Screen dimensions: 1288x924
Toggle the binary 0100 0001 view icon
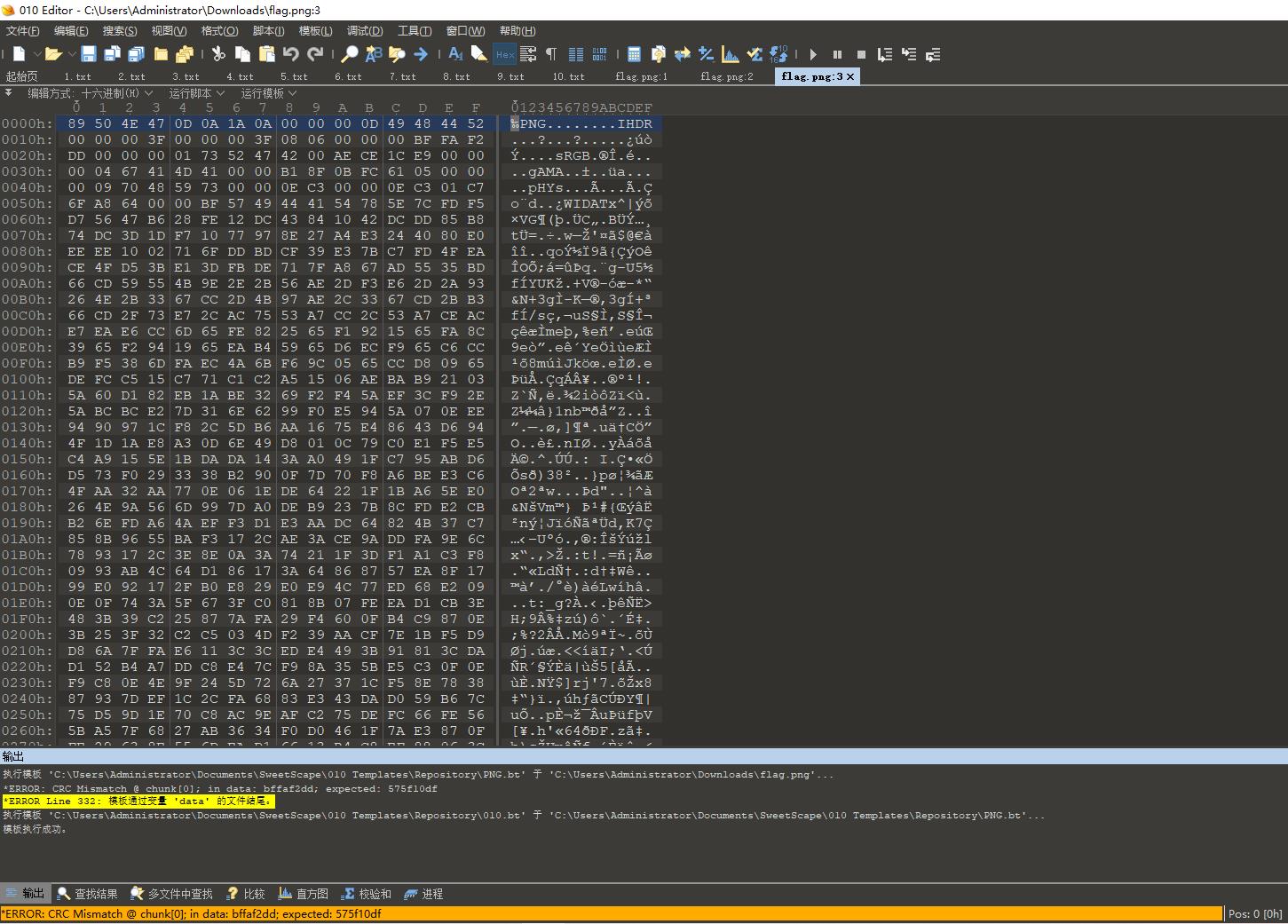599,54
